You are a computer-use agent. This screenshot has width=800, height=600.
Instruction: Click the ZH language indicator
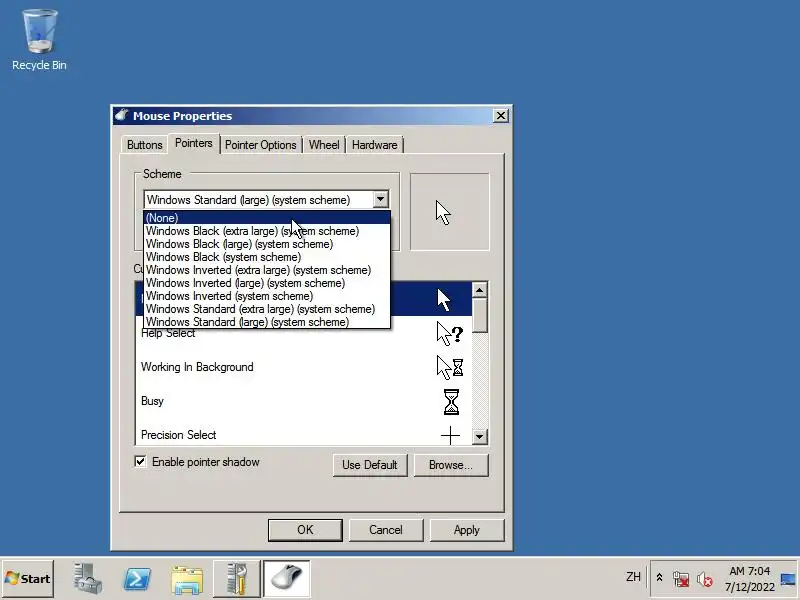[633, 577]
